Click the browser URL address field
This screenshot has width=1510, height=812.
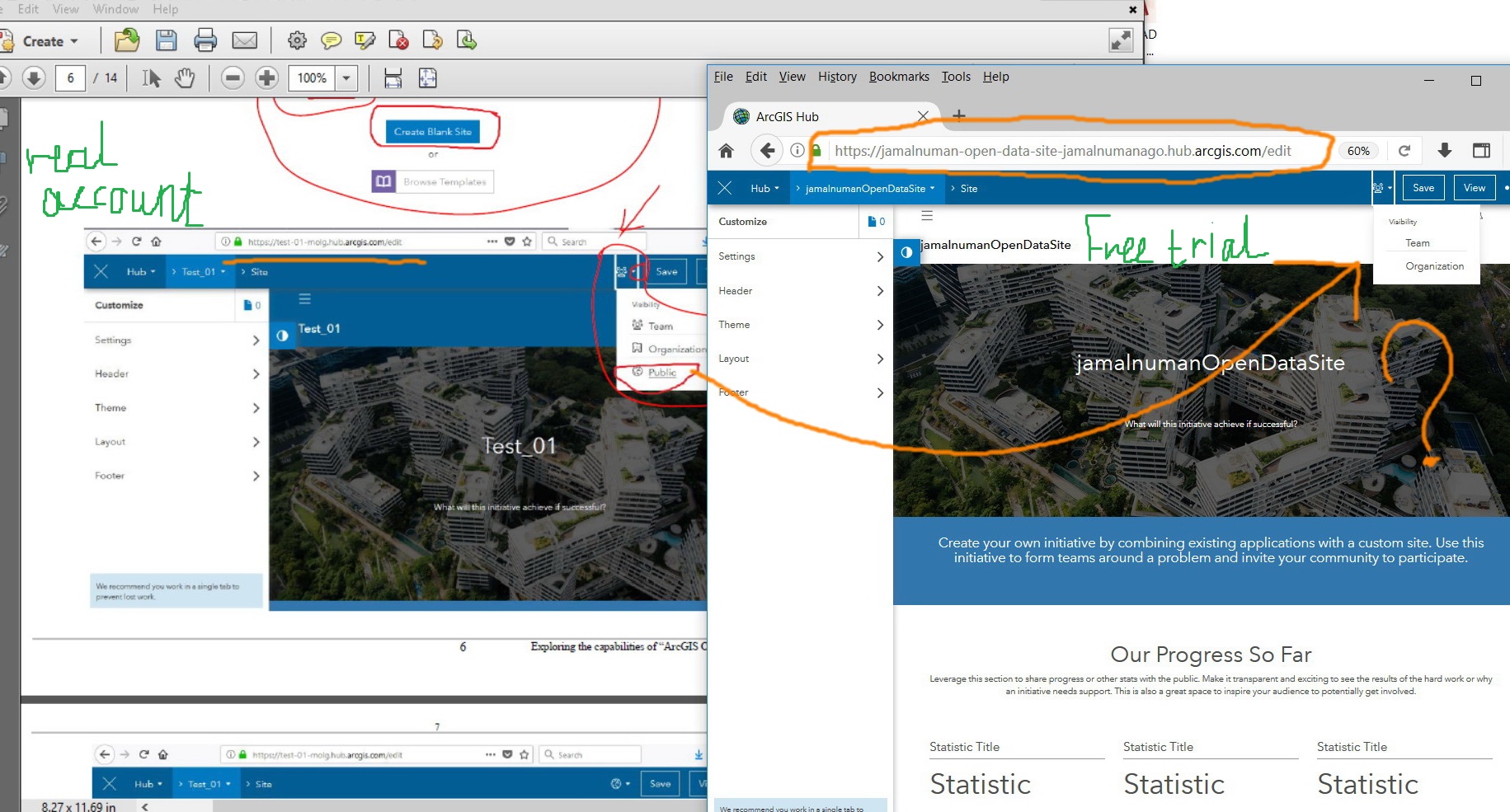pyautogui.click(x=1062, y=151)
